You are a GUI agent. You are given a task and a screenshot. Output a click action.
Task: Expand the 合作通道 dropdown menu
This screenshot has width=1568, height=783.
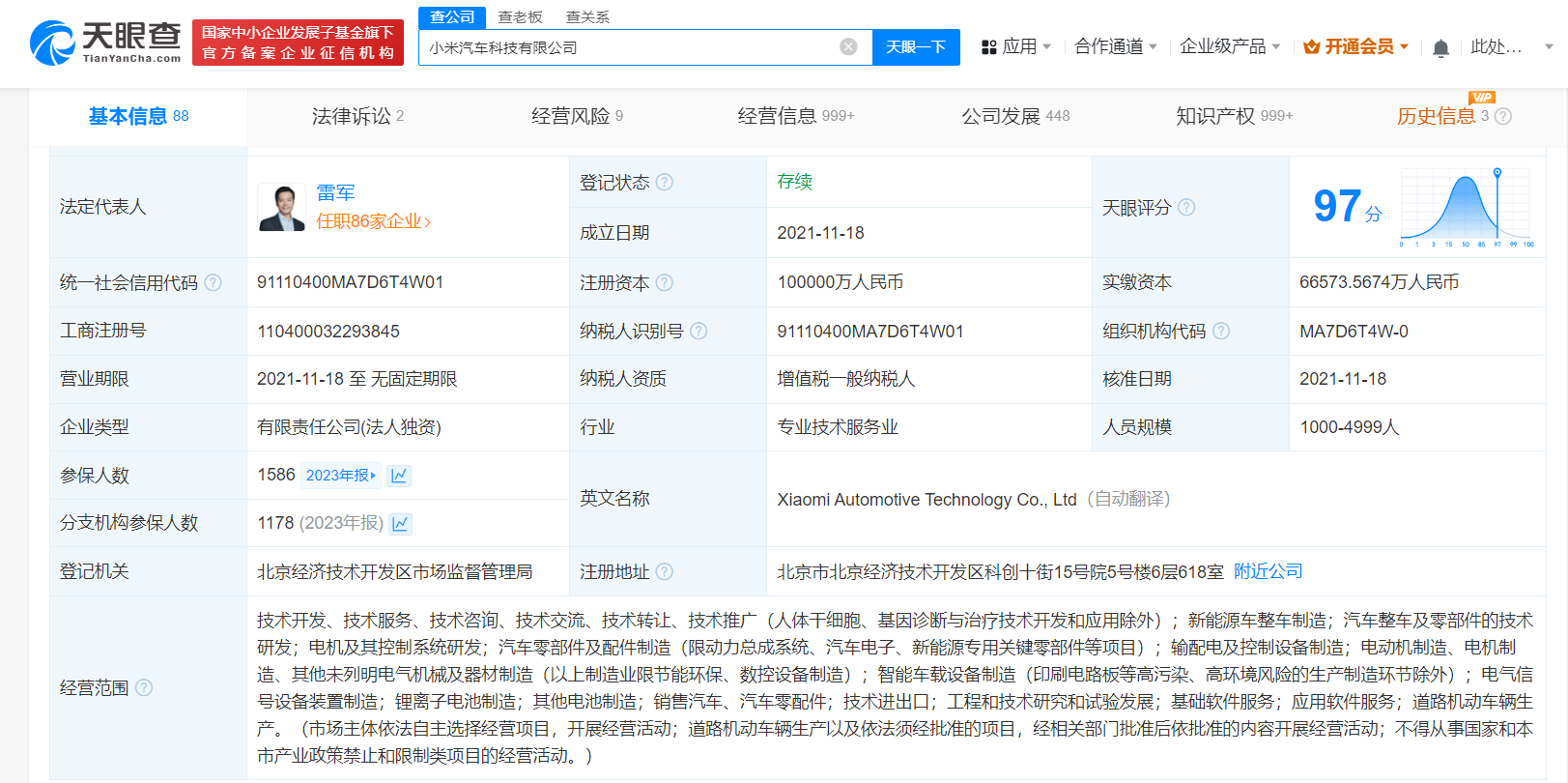(x=1153, y=46)
